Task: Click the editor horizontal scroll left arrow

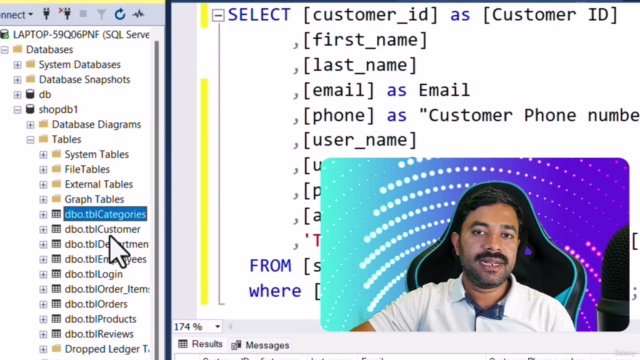Action: [x=230, y=327]
